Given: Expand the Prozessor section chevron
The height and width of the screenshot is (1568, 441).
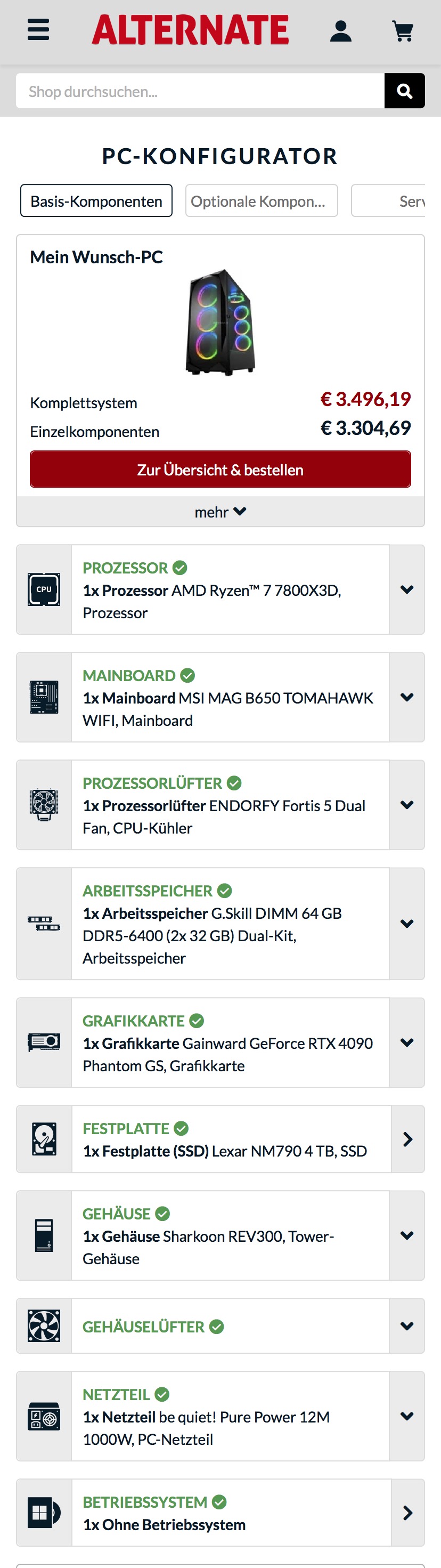Looking at the screenshot, I should point(407,589).
